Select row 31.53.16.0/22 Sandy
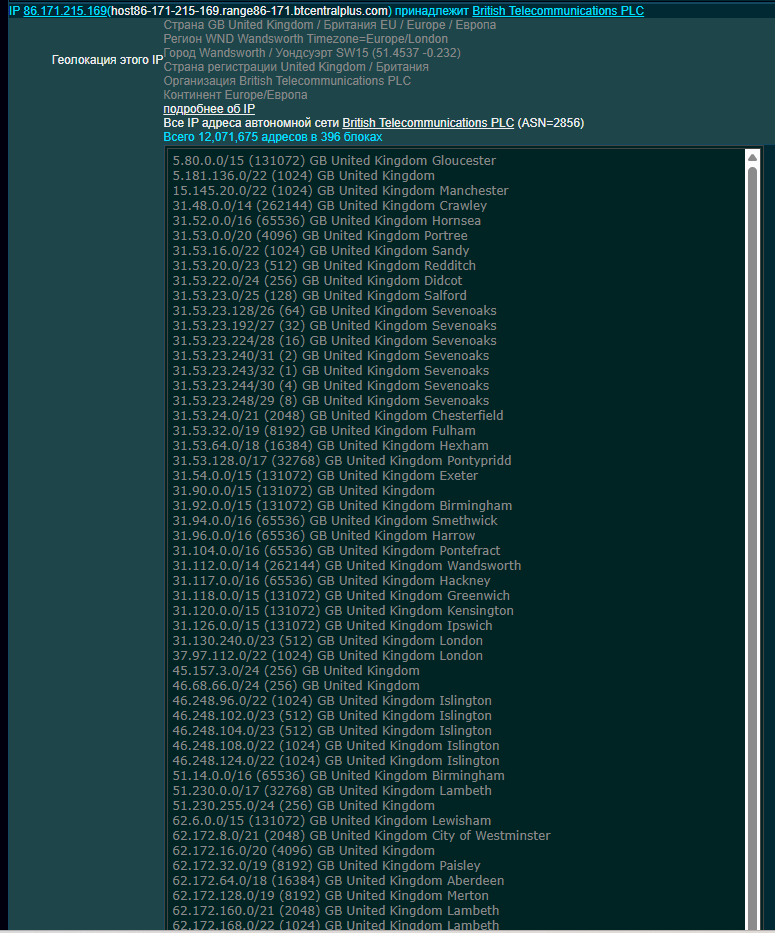The width and height of the screenshot is (775, 933). pos(321,251)
